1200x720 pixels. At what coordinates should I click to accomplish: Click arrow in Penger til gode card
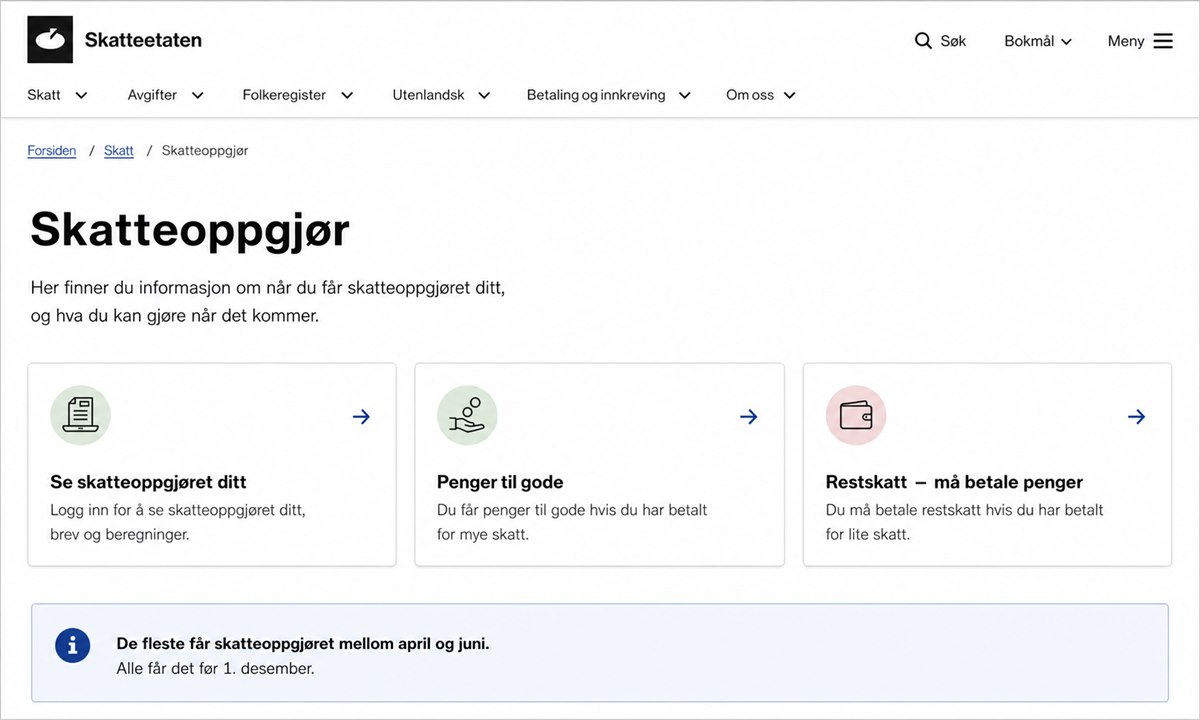pos(748,417)
